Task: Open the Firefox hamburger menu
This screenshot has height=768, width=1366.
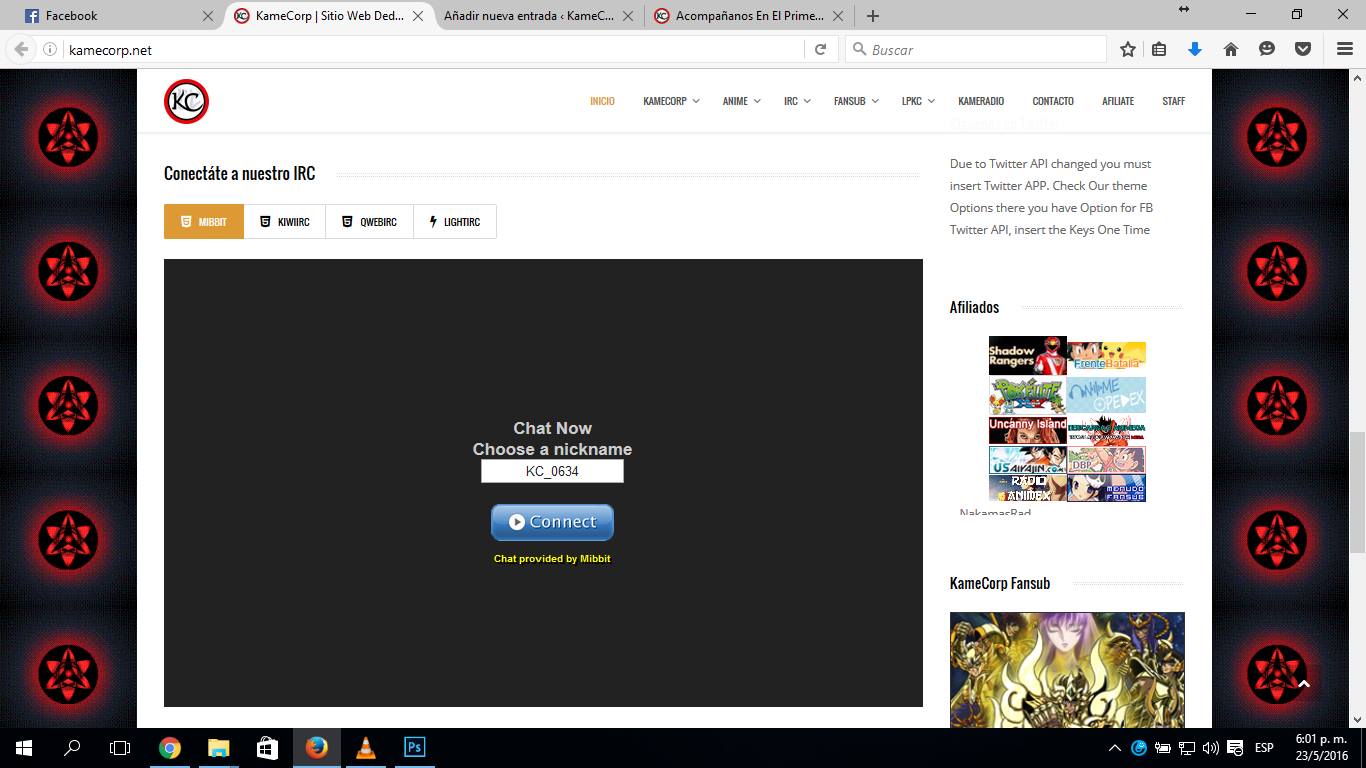Action: click(x=1345, y=49)
